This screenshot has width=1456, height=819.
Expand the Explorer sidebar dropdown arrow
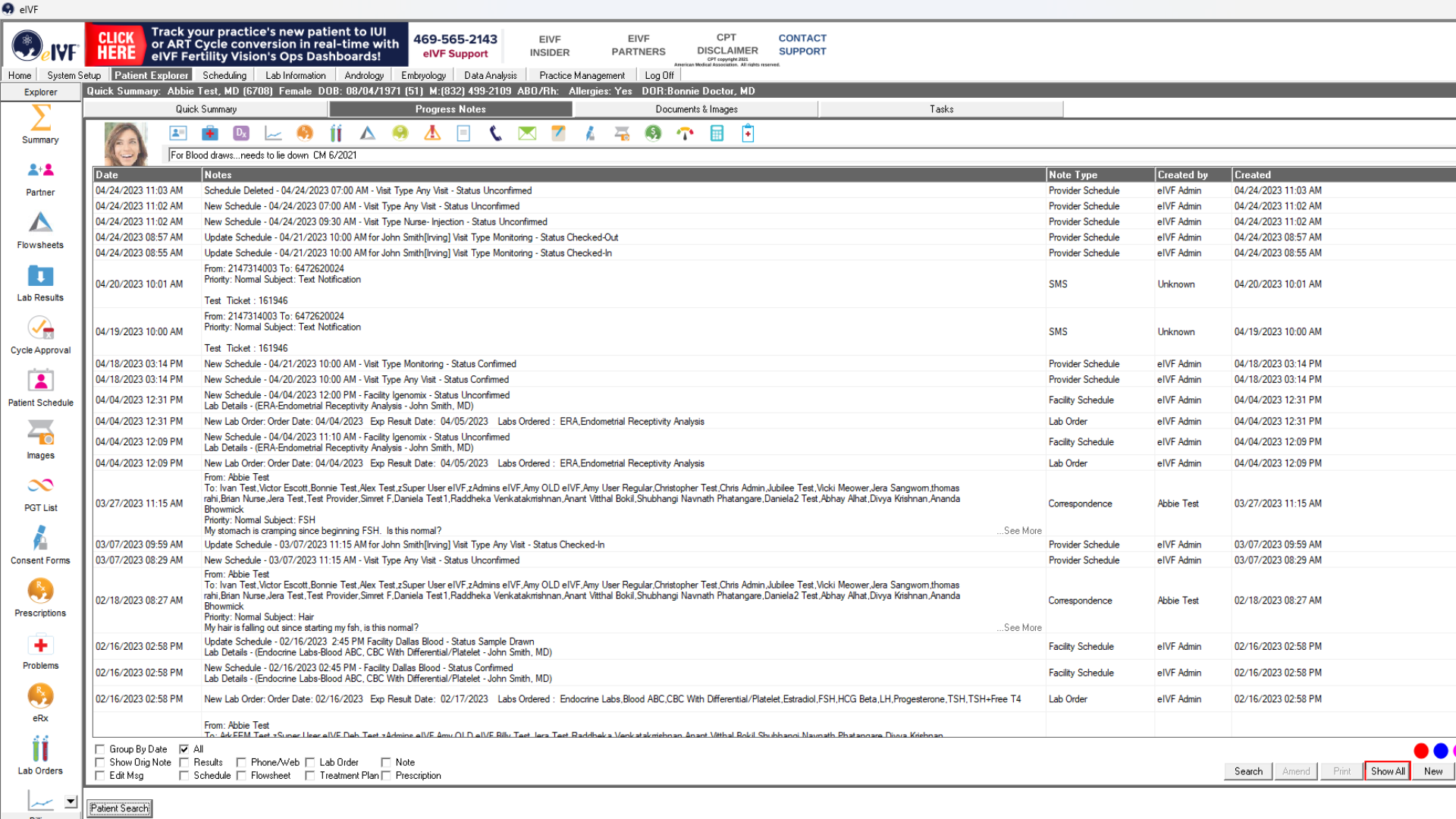click(x=71, y=802)
